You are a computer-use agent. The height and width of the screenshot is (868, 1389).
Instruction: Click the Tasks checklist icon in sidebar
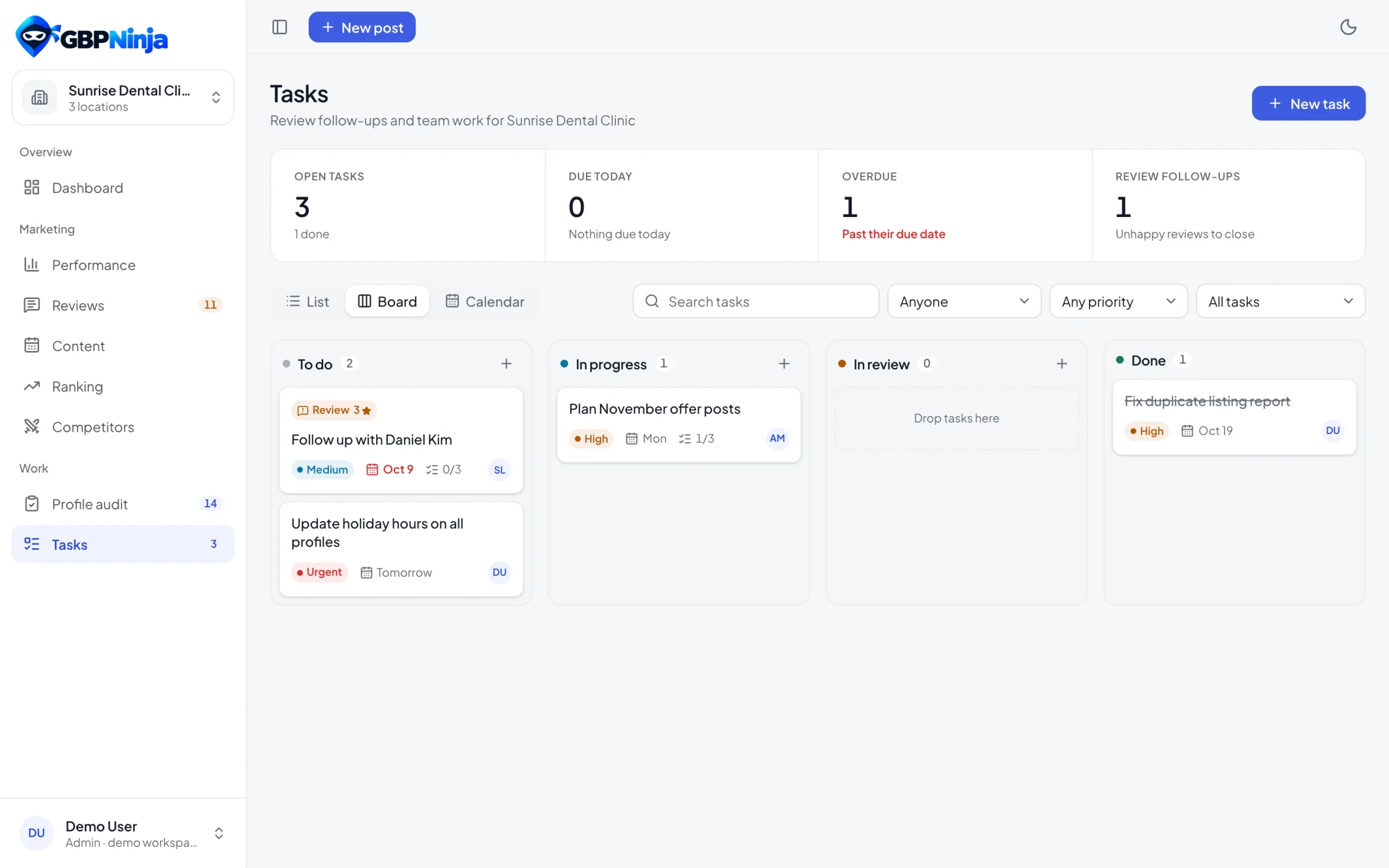pyautogui.click(x=31, y=544)
